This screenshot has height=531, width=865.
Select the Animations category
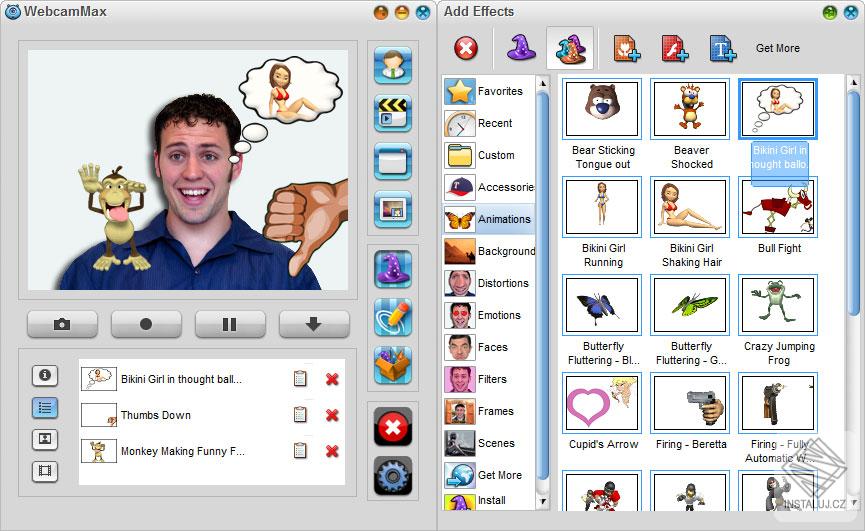[488, 219]
